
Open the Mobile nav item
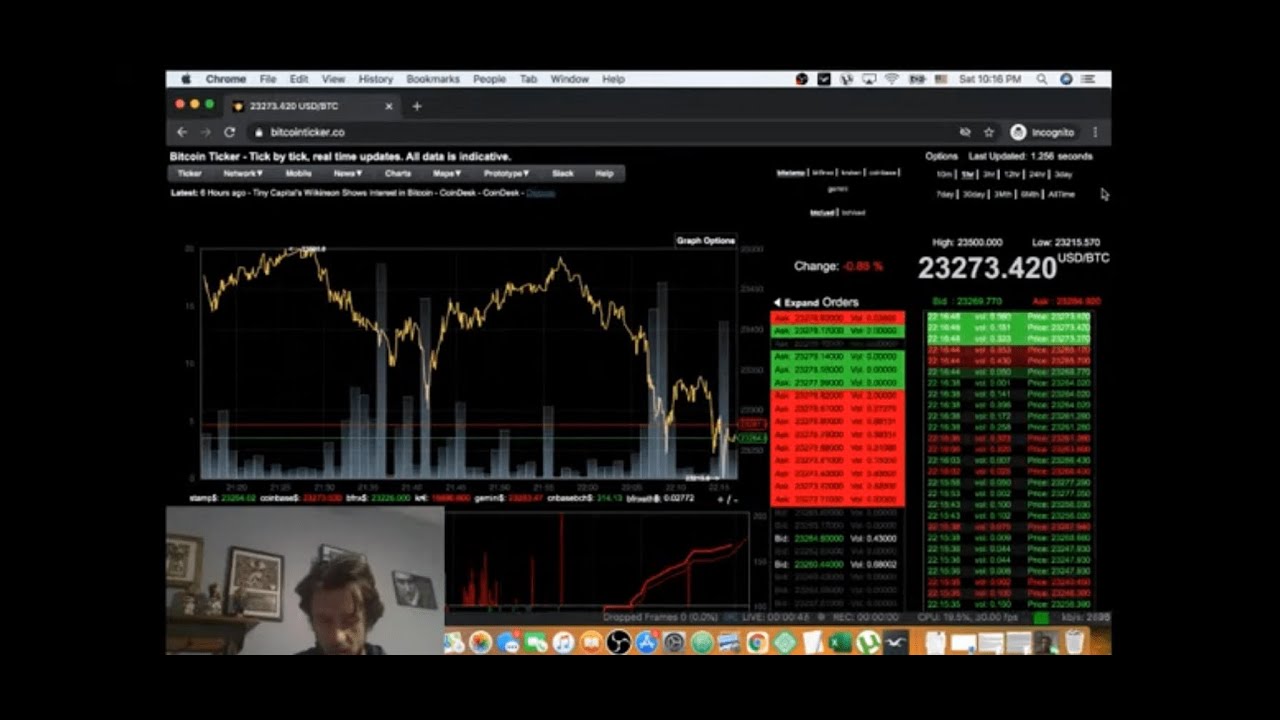[298, 173]
